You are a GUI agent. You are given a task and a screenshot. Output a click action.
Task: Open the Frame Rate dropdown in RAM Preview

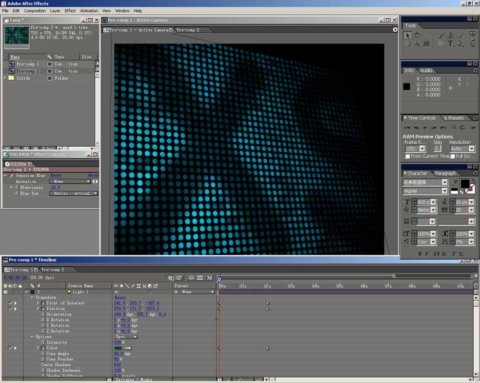415,148
